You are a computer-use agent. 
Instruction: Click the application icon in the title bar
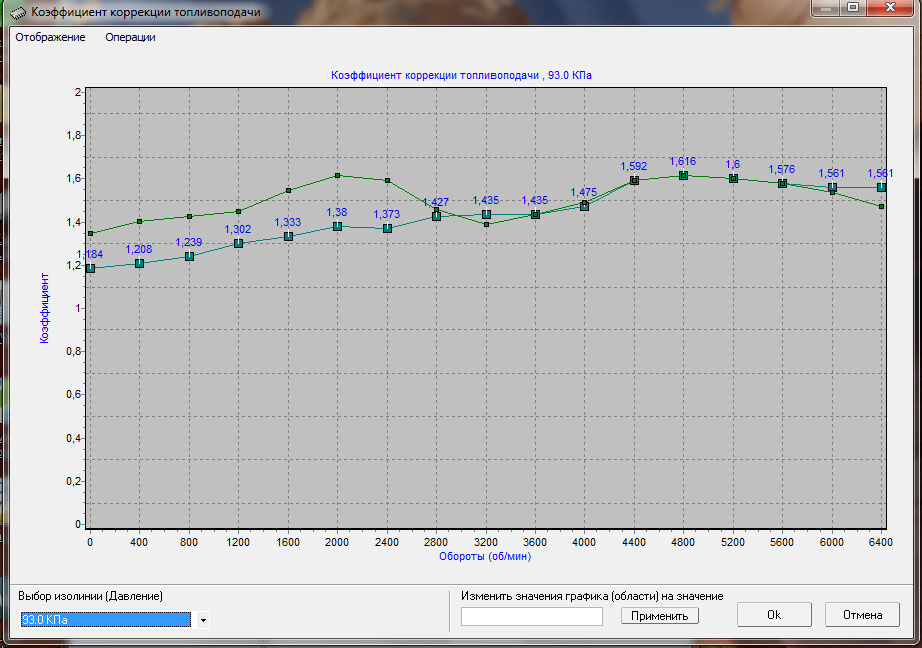pyautogui.click(x=17, y=12)
